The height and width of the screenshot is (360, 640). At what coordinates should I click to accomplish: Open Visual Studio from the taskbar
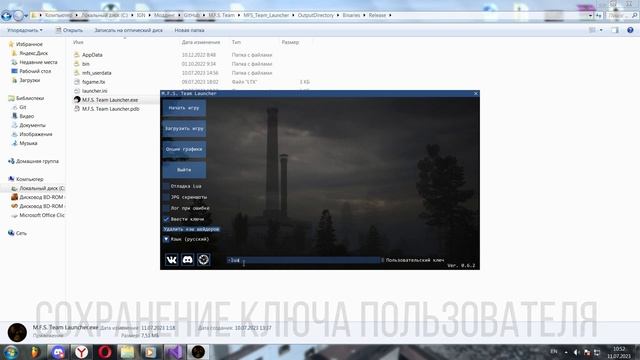175,351
